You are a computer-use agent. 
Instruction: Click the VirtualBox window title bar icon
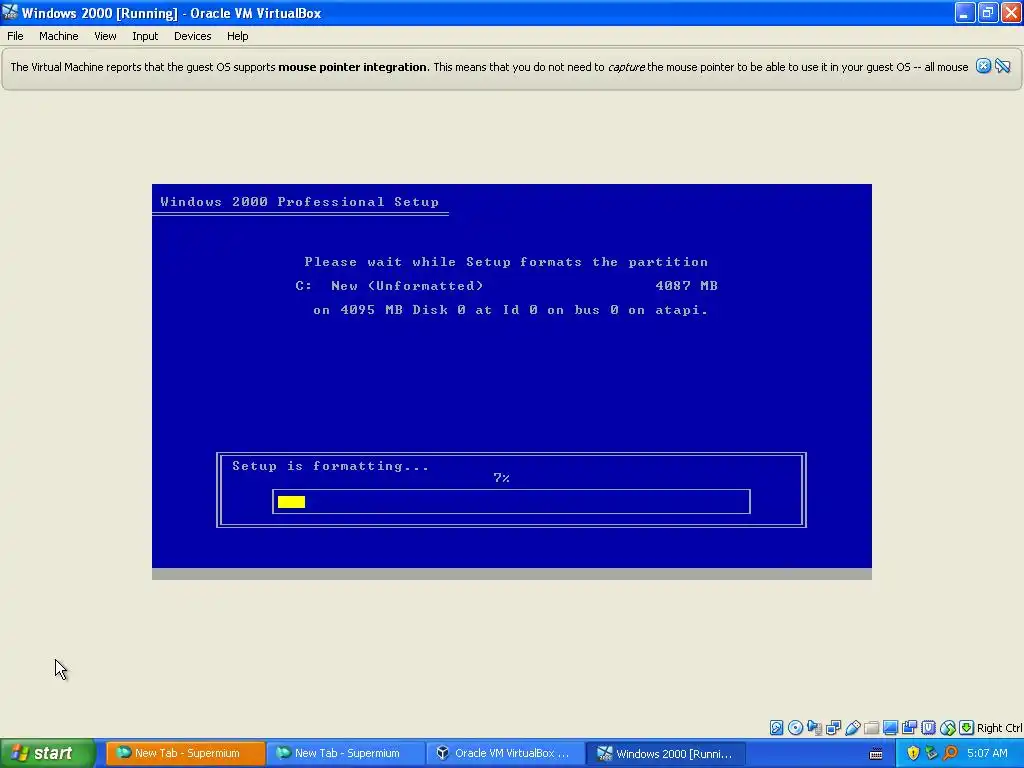pos(10,12)
